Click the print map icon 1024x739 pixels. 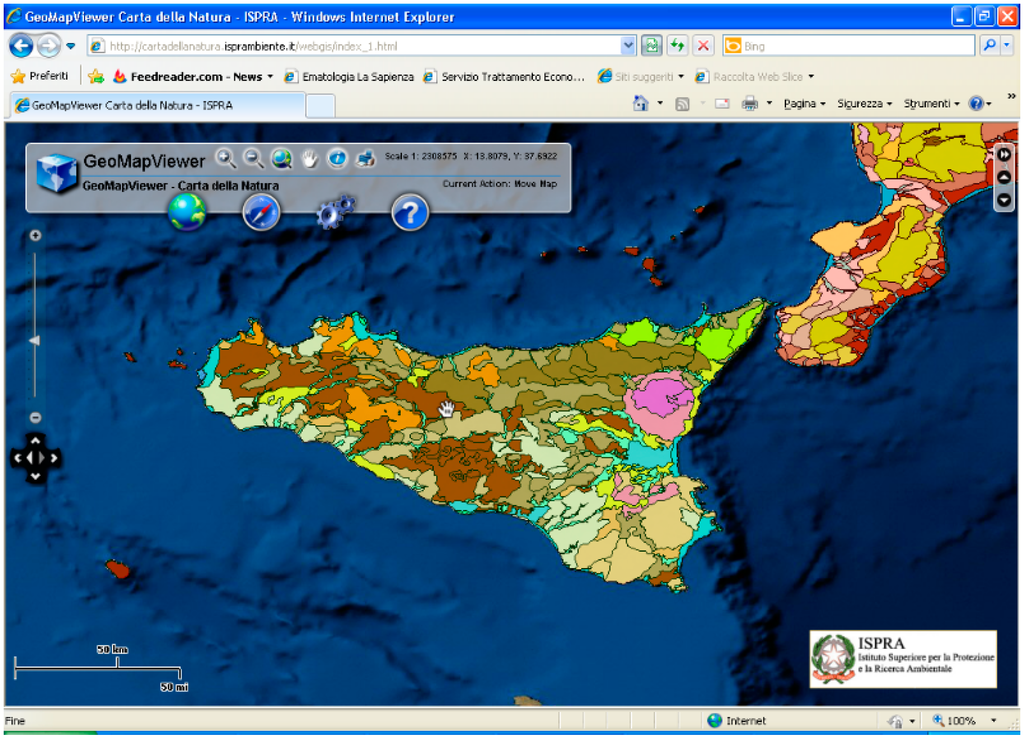366,158
